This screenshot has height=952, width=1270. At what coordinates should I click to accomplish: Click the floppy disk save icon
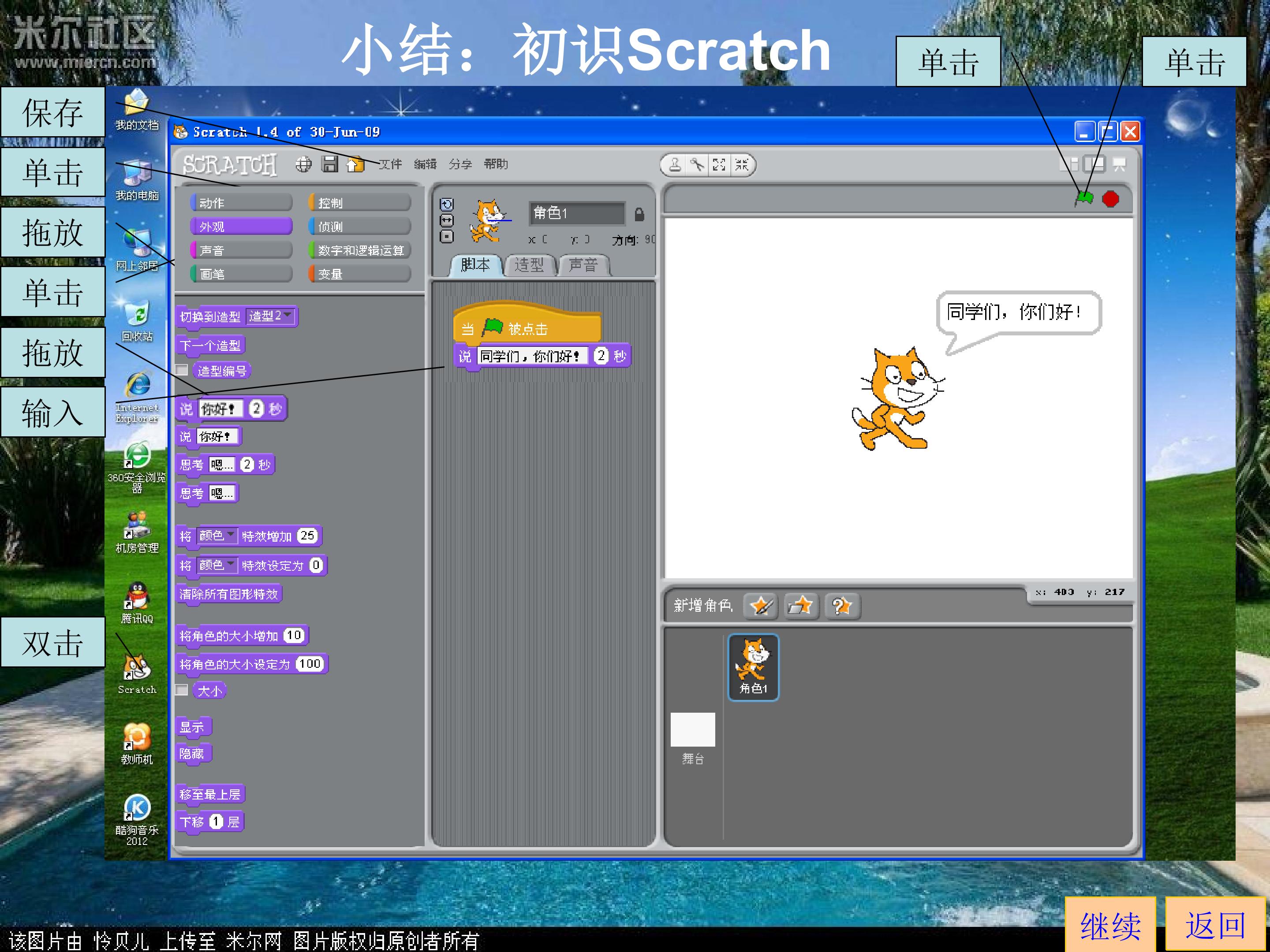tap(329, 164)
